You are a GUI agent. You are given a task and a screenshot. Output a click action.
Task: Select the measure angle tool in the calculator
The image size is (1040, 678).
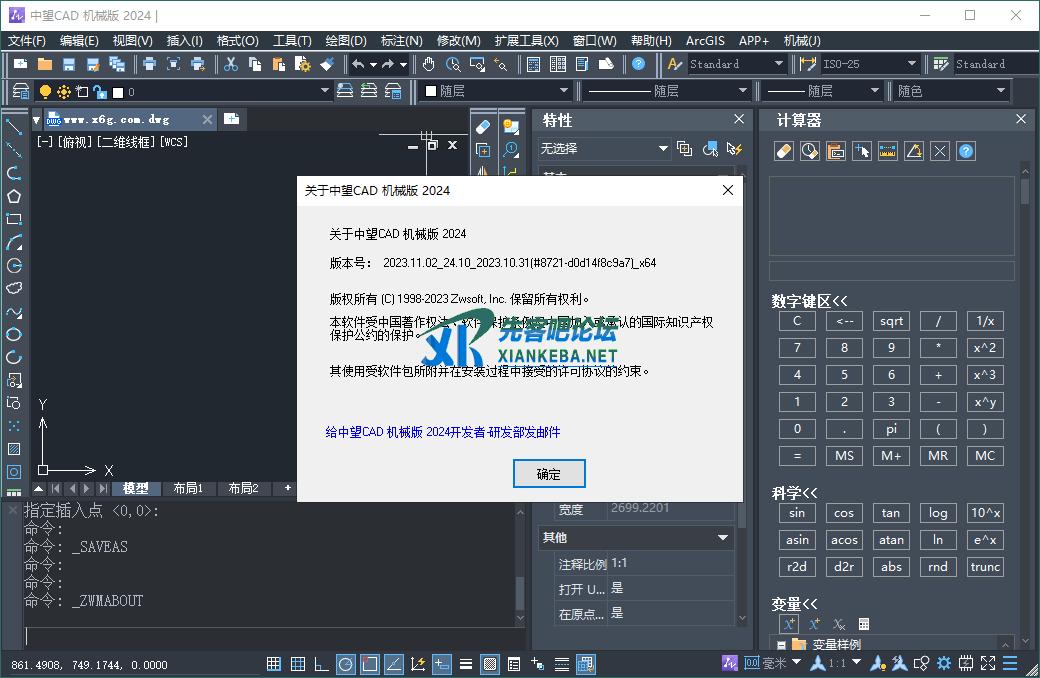[x=913, y=150]
